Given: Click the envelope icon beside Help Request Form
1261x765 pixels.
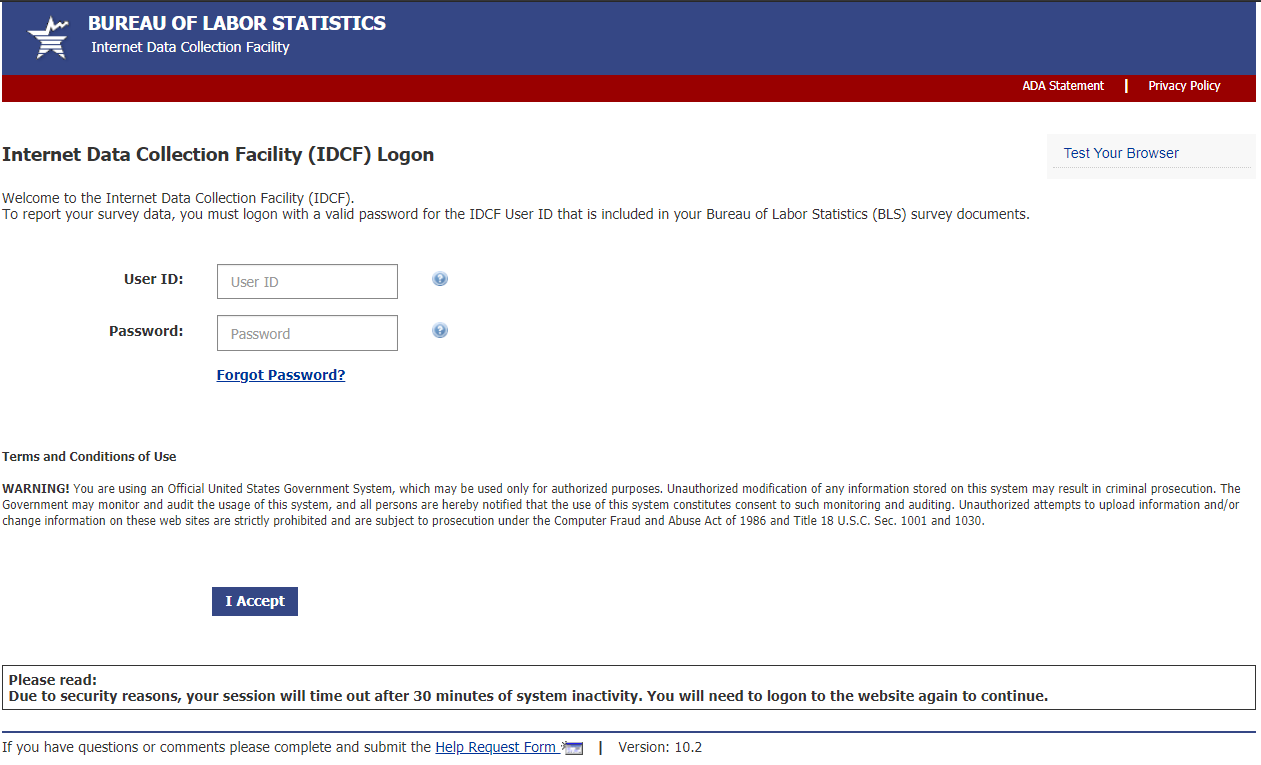Looking at the screenshot, I should [x=572, y=748].
